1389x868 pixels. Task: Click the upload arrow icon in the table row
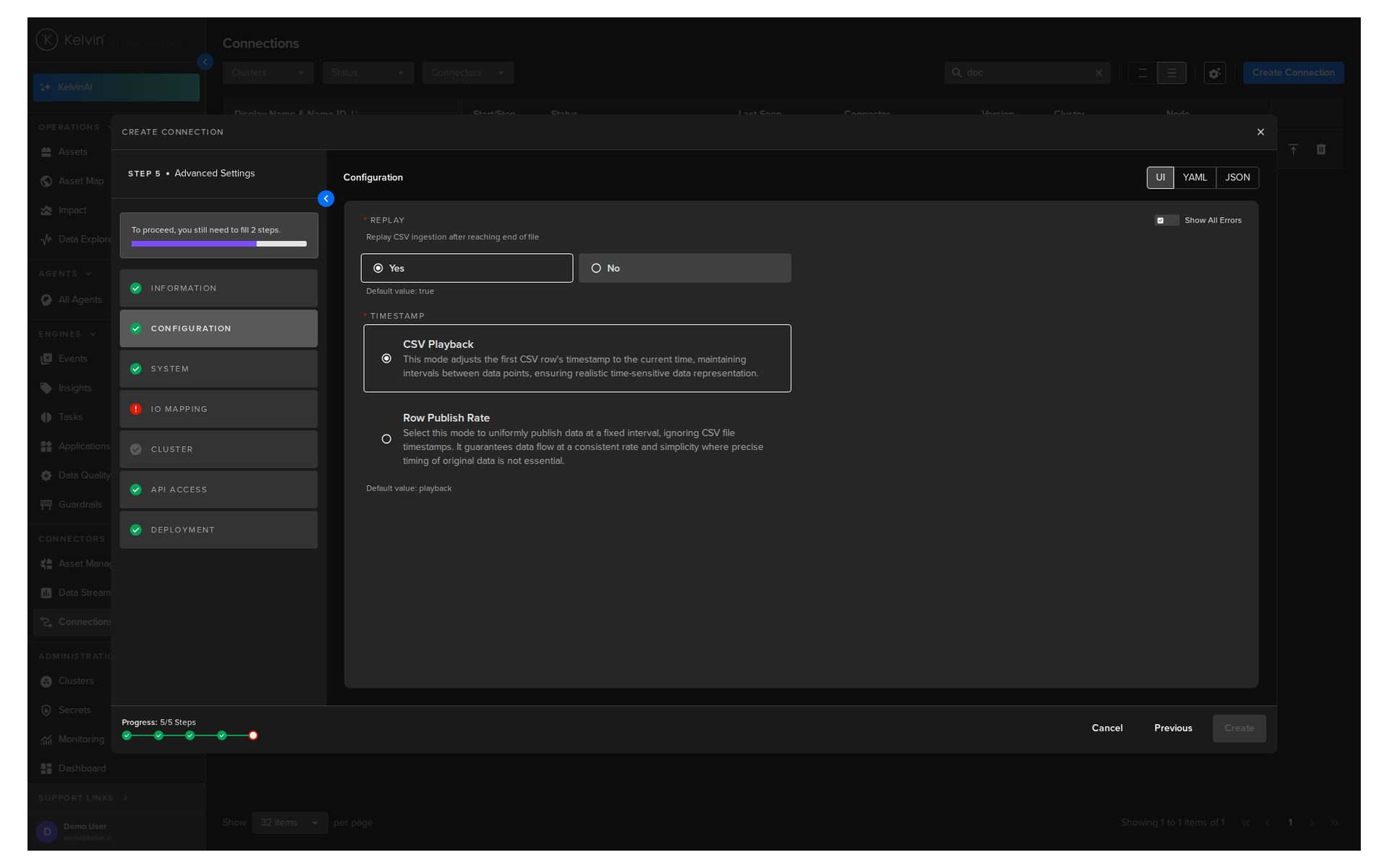click(x=1294, y=149)
